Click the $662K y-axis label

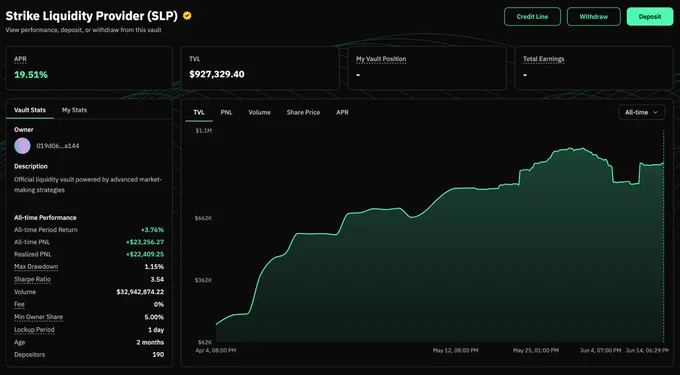pos(203,218)
